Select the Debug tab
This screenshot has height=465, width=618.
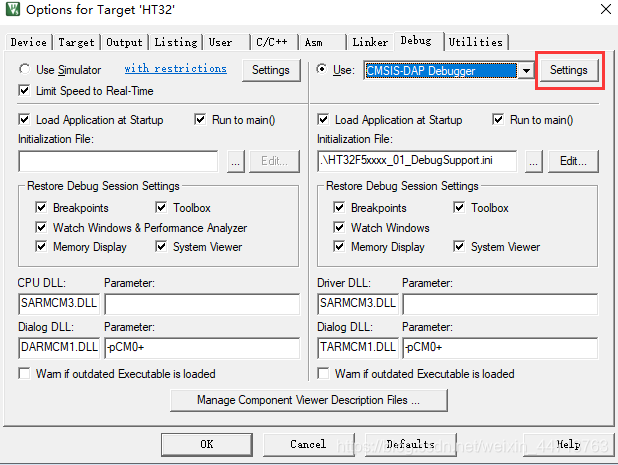(x=418, y=41)
